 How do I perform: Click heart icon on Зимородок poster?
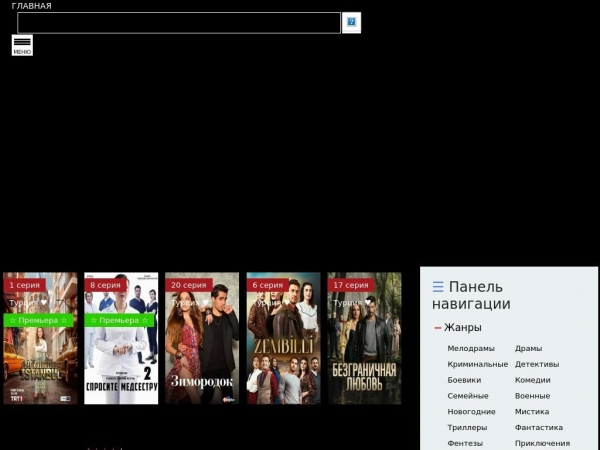coord(206,303)
